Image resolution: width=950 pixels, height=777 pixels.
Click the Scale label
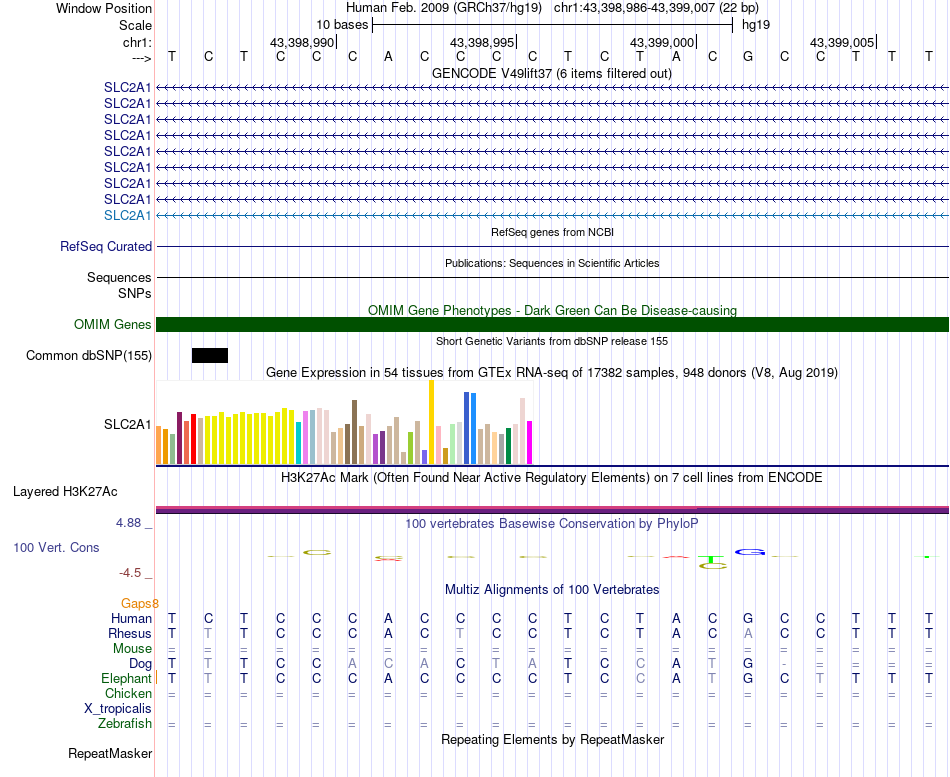(135, 25)
